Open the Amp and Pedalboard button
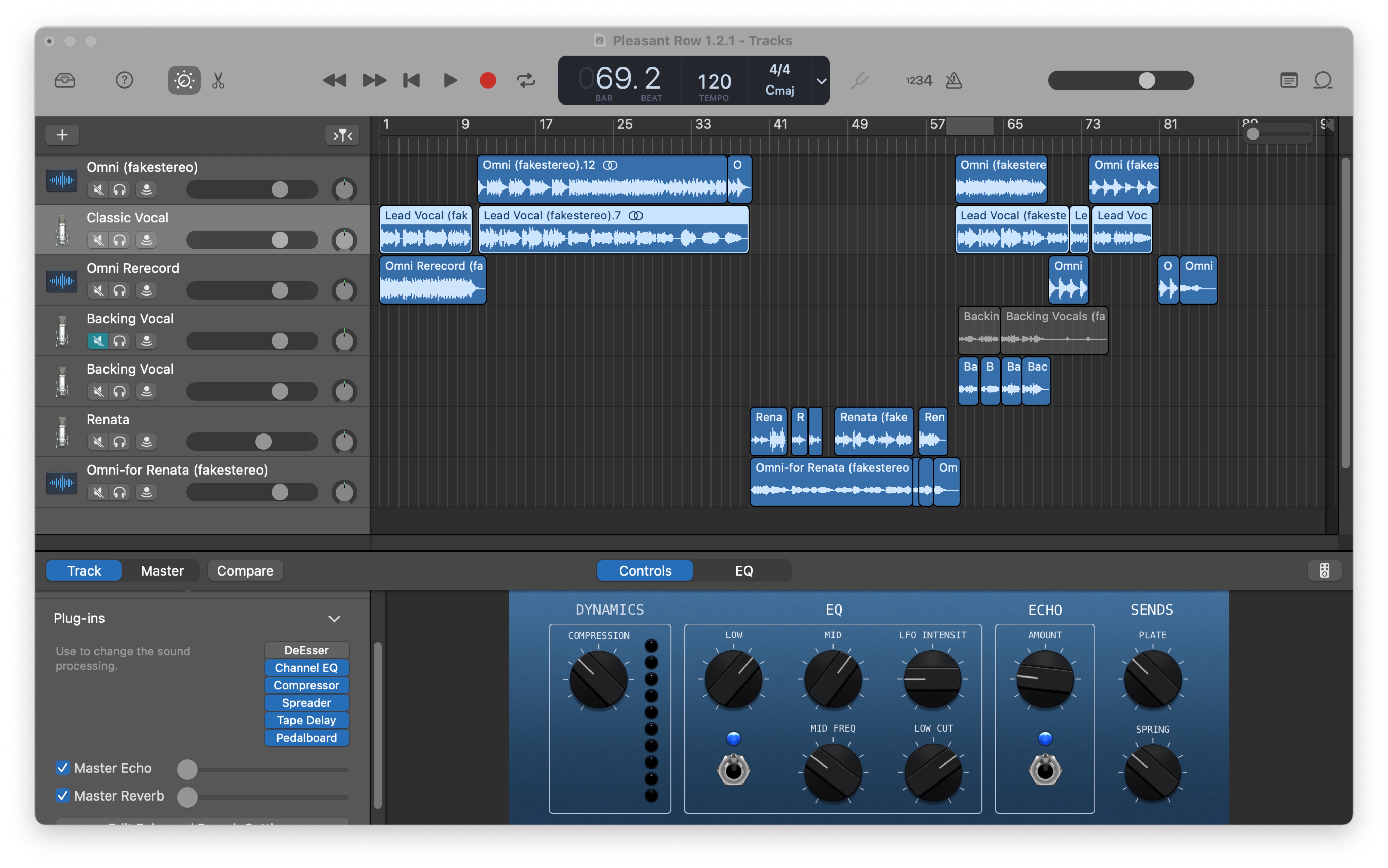 1324,571
